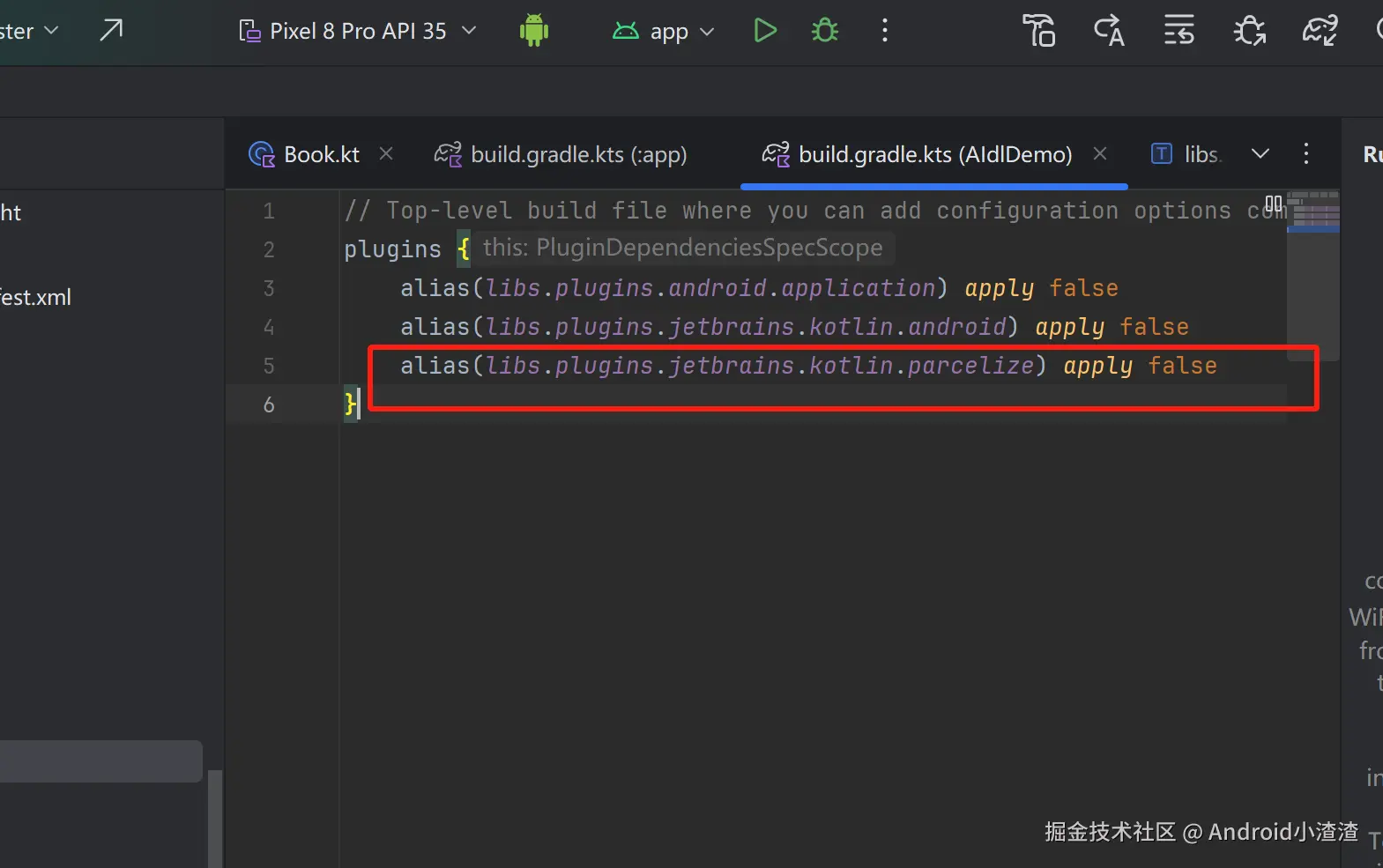
Task: Close the build.gradle.kts (AIdlDemo) tab
Action: pos(1100,153)
